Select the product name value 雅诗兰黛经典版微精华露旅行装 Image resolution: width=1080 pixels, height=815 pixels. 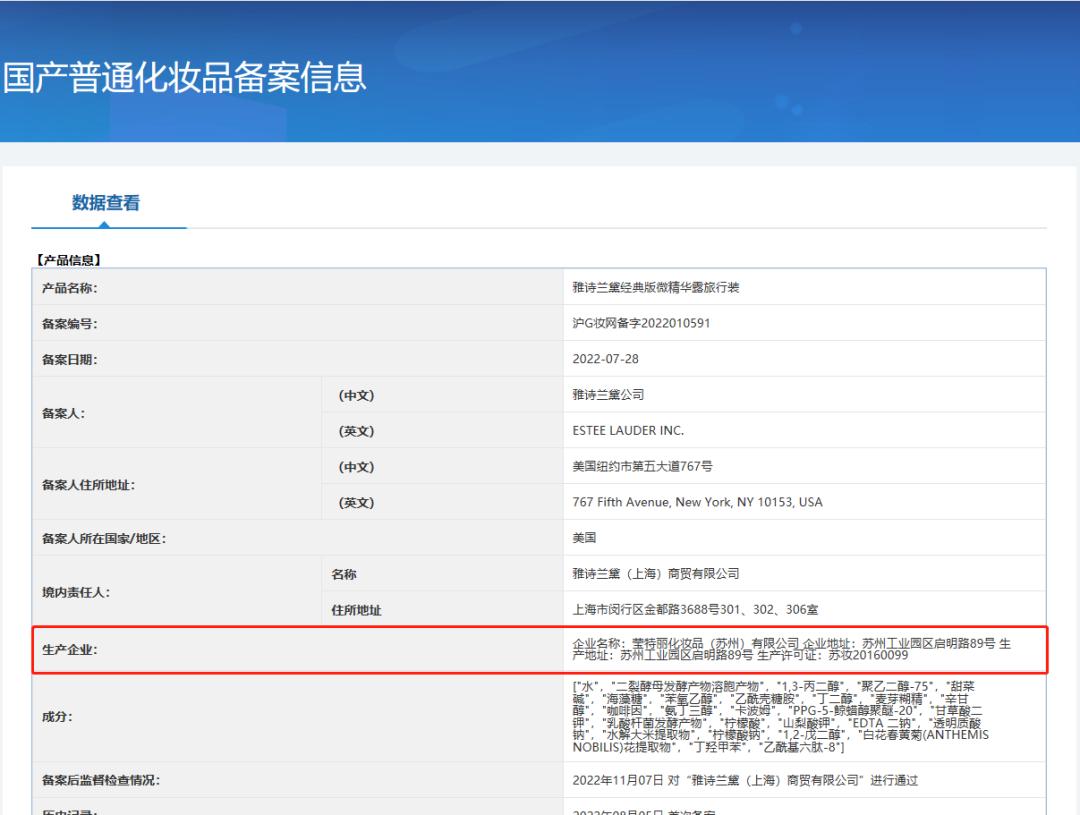pos(656,287)
